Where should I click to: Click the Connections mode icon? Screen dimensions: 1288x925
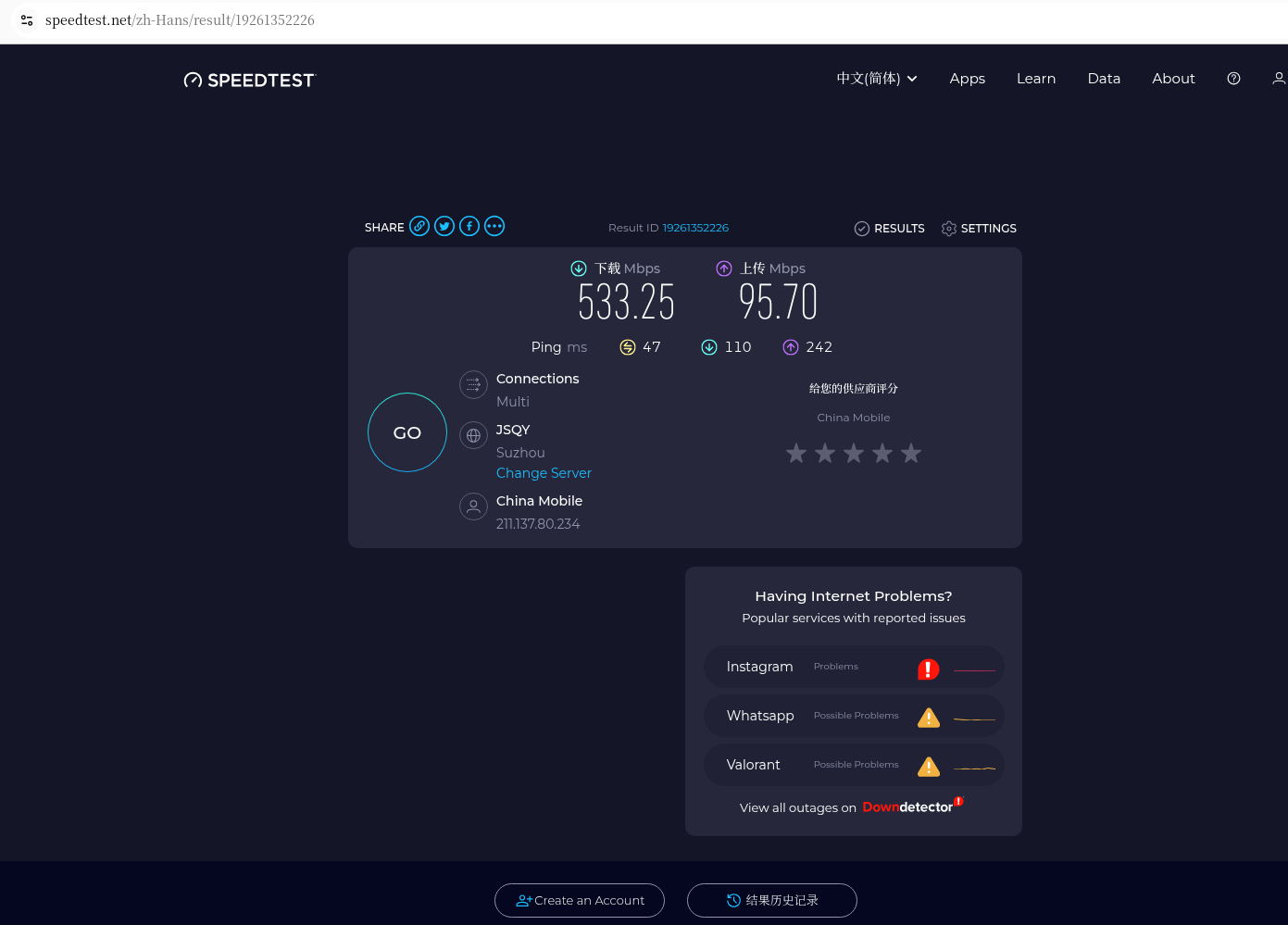pos(473,384)
